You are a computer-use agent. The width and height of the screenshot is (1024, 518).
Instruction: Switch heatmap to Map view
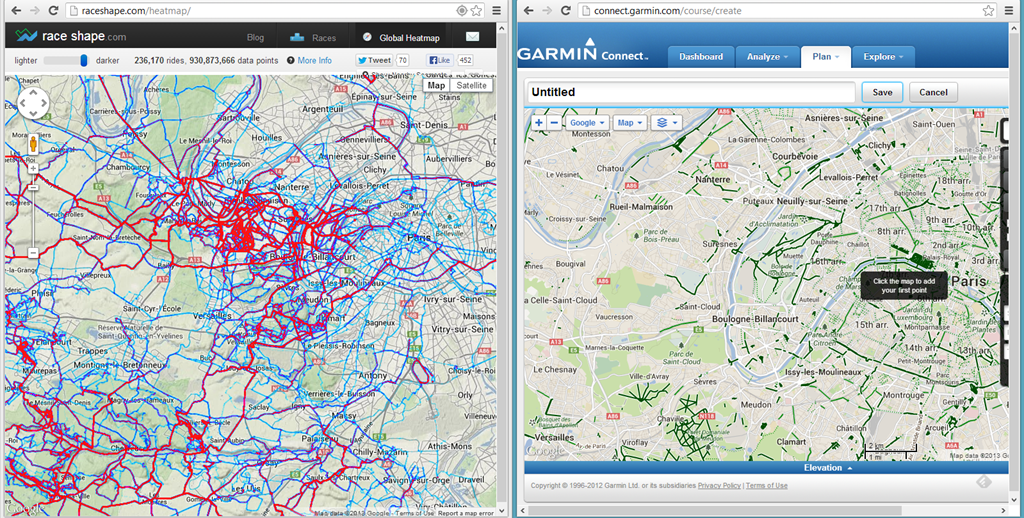pyautogui.click(x=436, y=86)
